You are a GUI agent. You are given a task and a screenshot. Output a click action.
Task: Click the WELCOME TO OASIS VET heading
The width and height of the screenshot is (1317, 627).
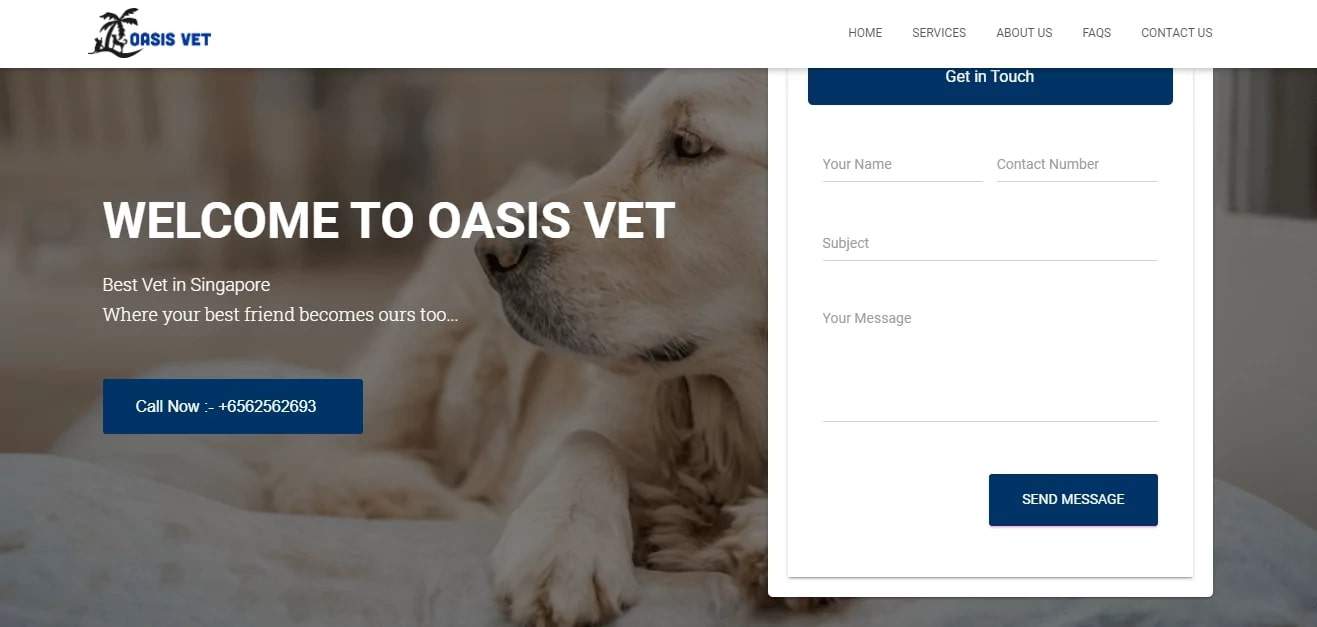(389, 221)
